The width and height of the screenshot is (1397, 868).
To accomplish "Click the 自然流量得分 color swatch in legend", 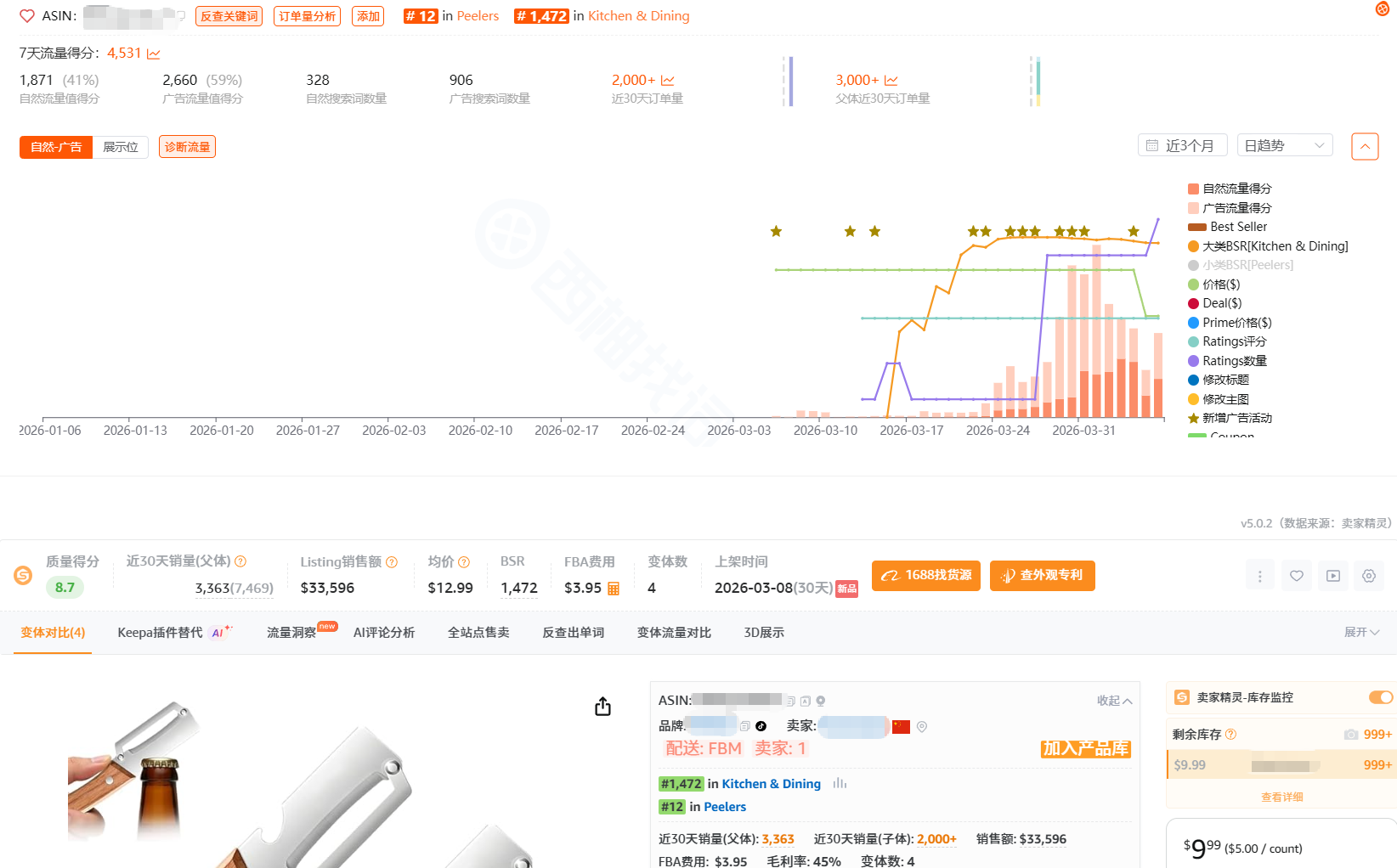I will tap(1193, 189).
